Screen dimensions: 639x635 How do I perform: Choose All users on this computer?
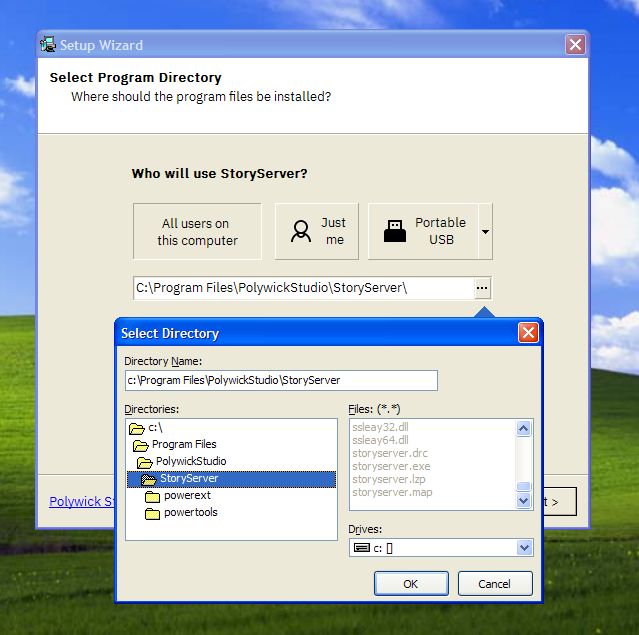[x=197, y=231]
